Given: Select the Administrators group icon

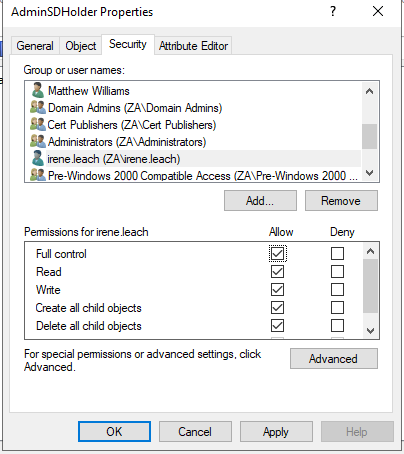Looking at the screenshot, I should (38, 141).
